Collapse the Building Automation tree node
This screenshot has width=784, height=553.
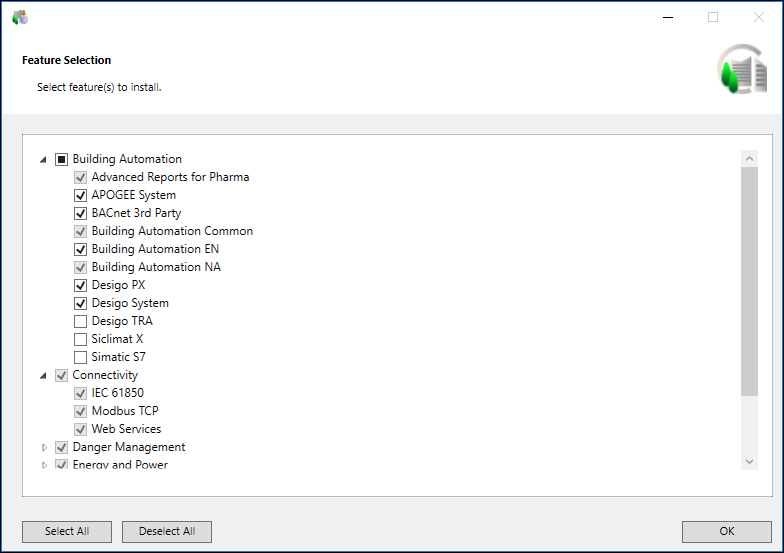click(x=43, y=159)
